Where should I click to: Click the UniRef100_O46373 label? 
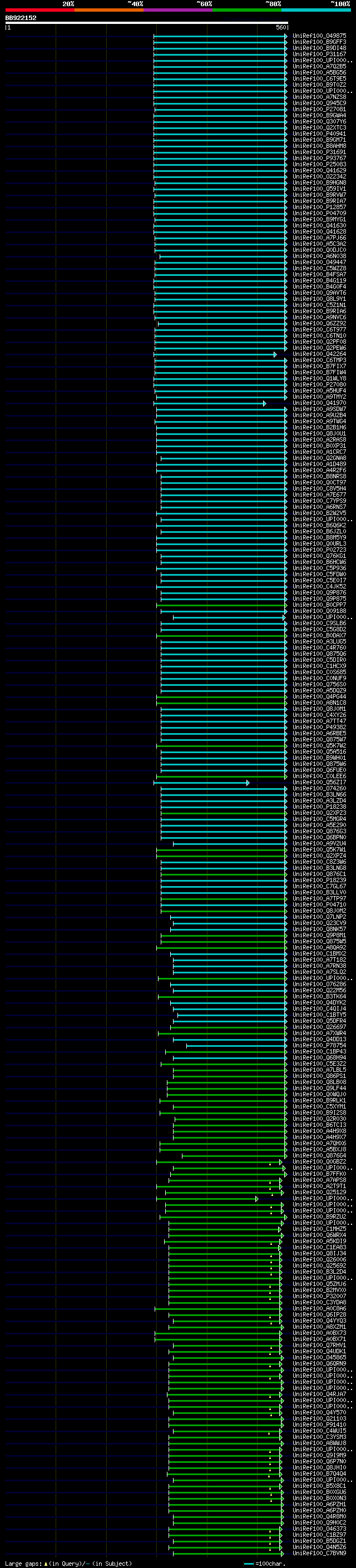click(x=319, y=1529)
